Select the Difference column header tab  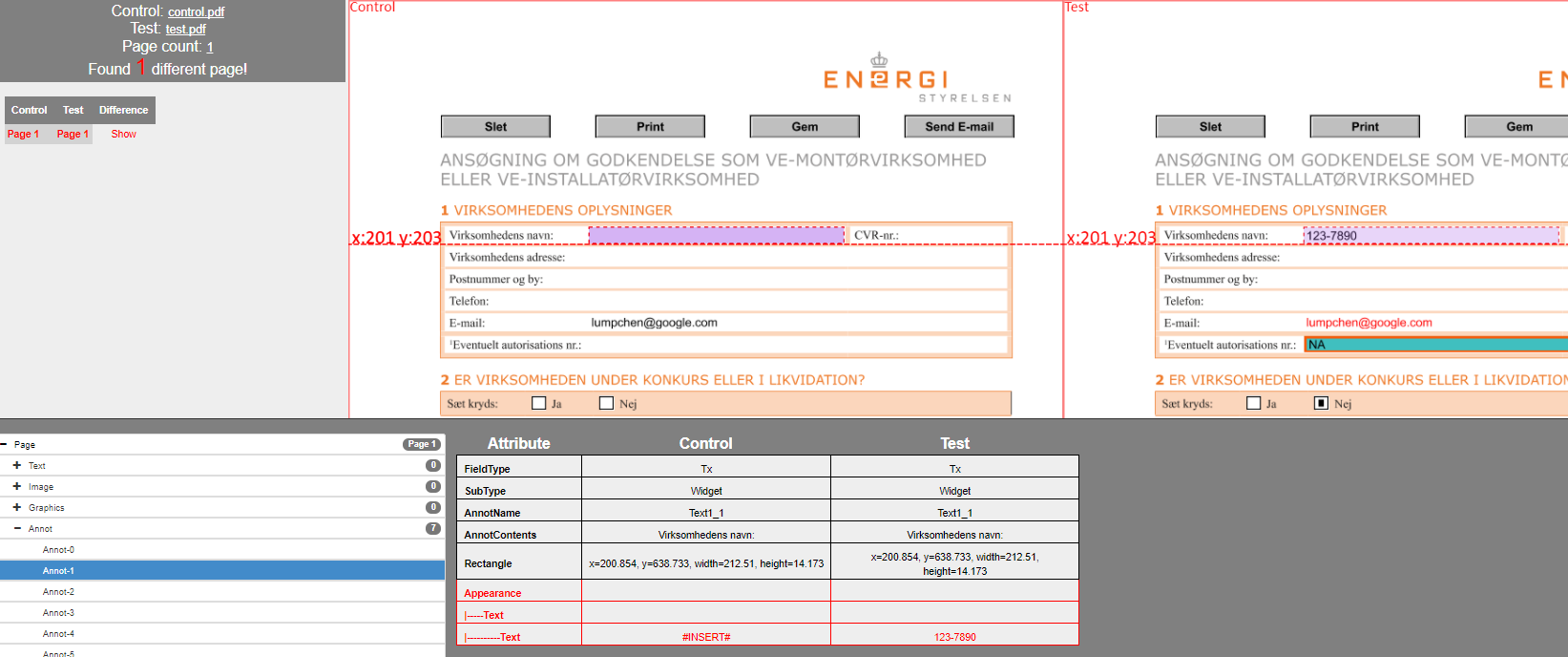(x=124, y=110)
